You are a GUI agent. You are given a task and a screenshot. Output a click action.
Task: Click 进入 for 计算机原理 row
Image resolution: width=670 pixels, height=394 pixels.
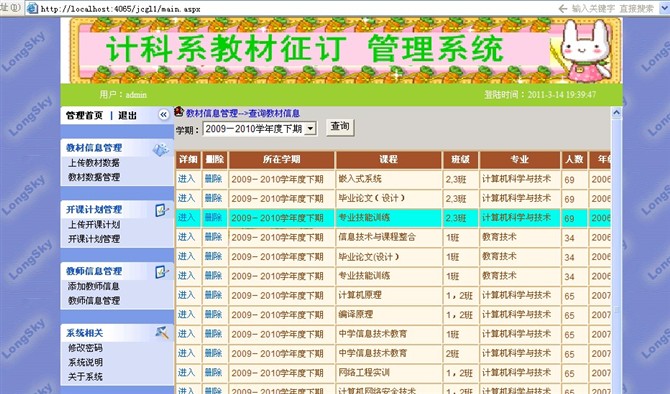(x=186, y=295)
